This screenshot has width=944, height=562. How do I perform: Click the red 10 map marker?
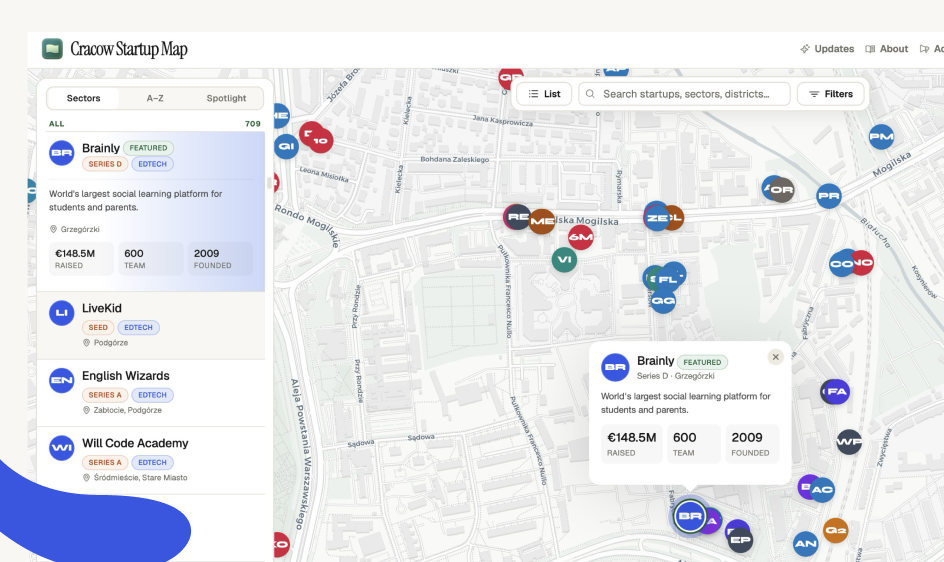321,141
